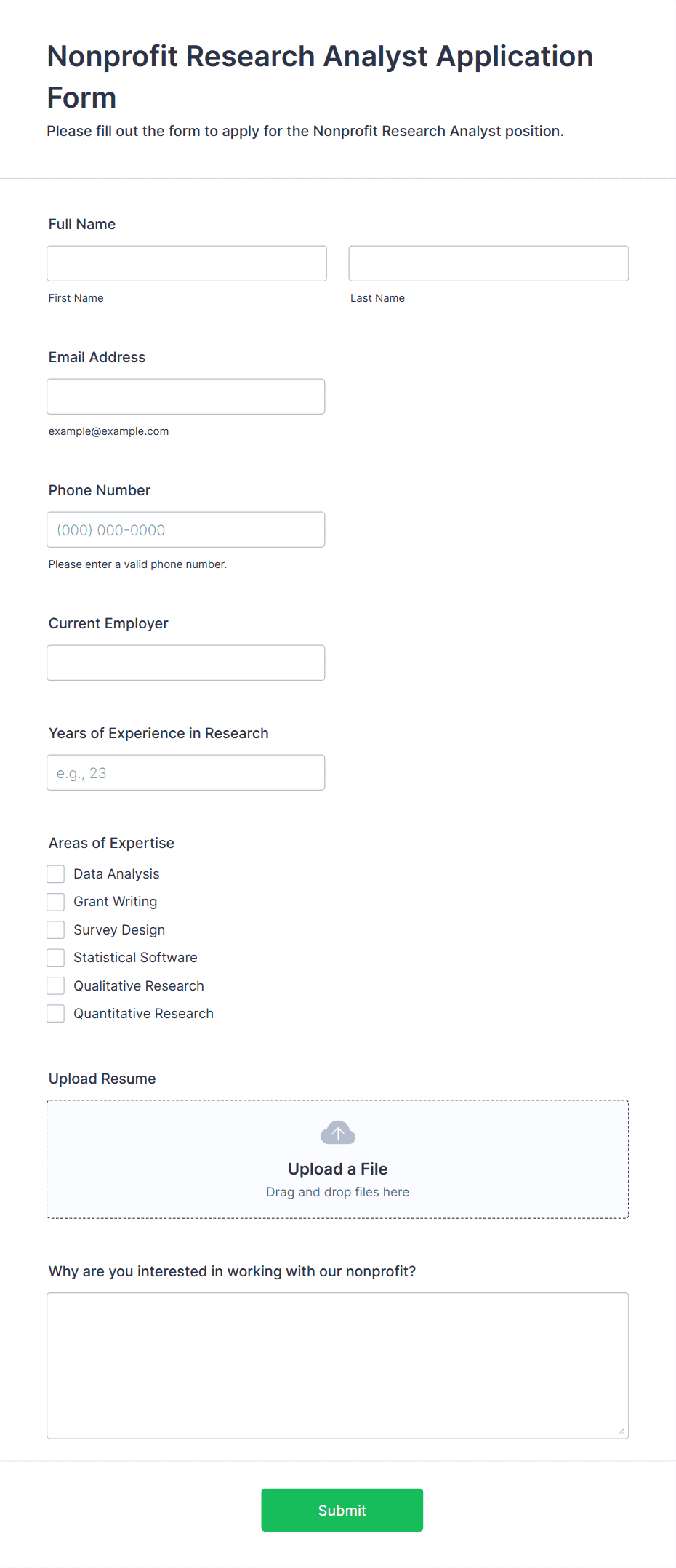Click the Data Analysis label text
676x1568 pixels.
pos(116,873)
